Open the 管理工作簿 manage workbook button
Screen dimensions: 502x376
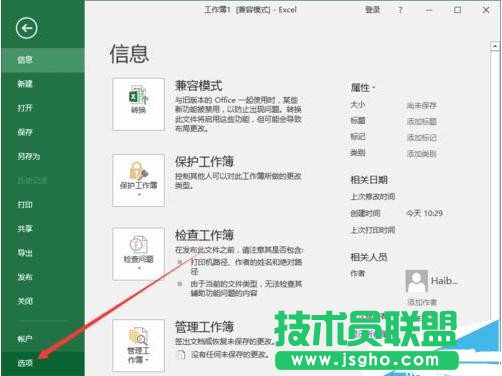[x=138, y=346]
